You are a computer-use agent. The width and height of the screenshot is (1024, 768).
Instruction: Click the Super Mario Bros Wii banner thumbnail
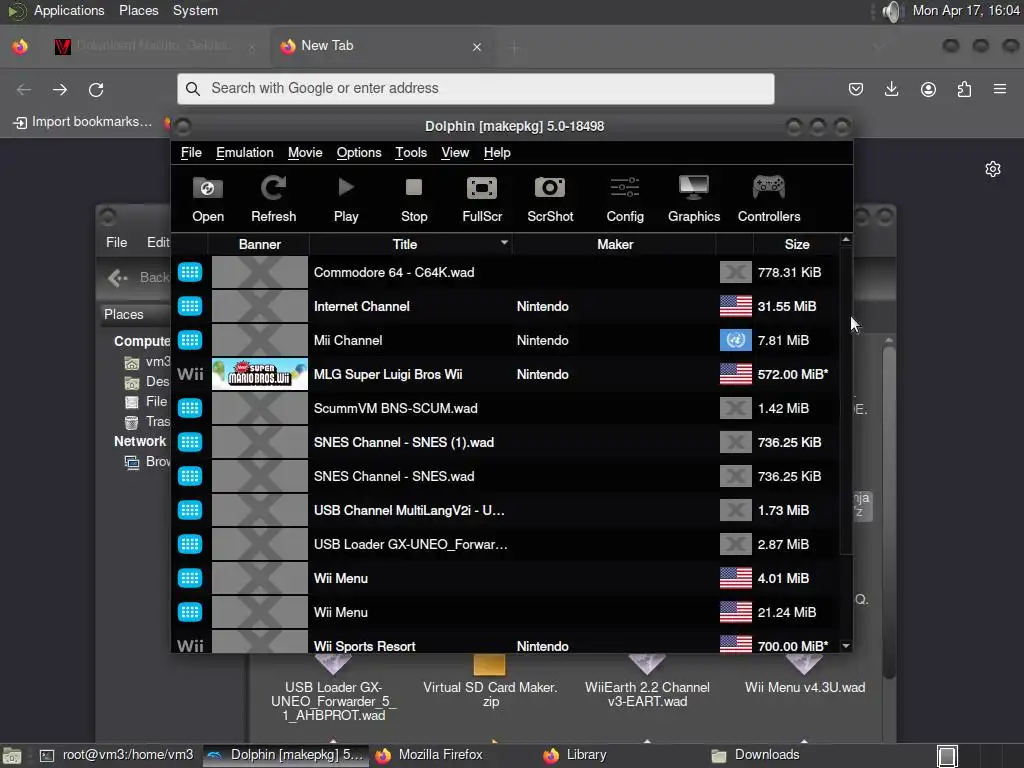coord(259,374)
